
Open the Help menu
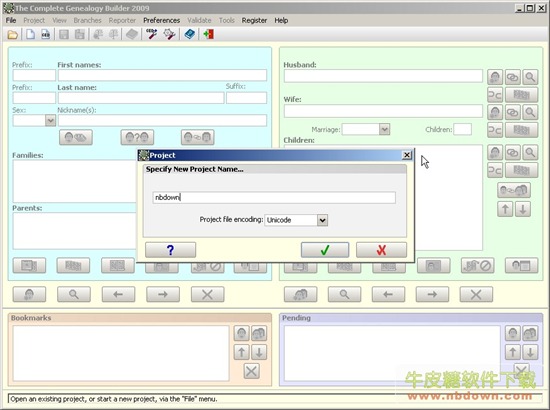pos(281,20)
